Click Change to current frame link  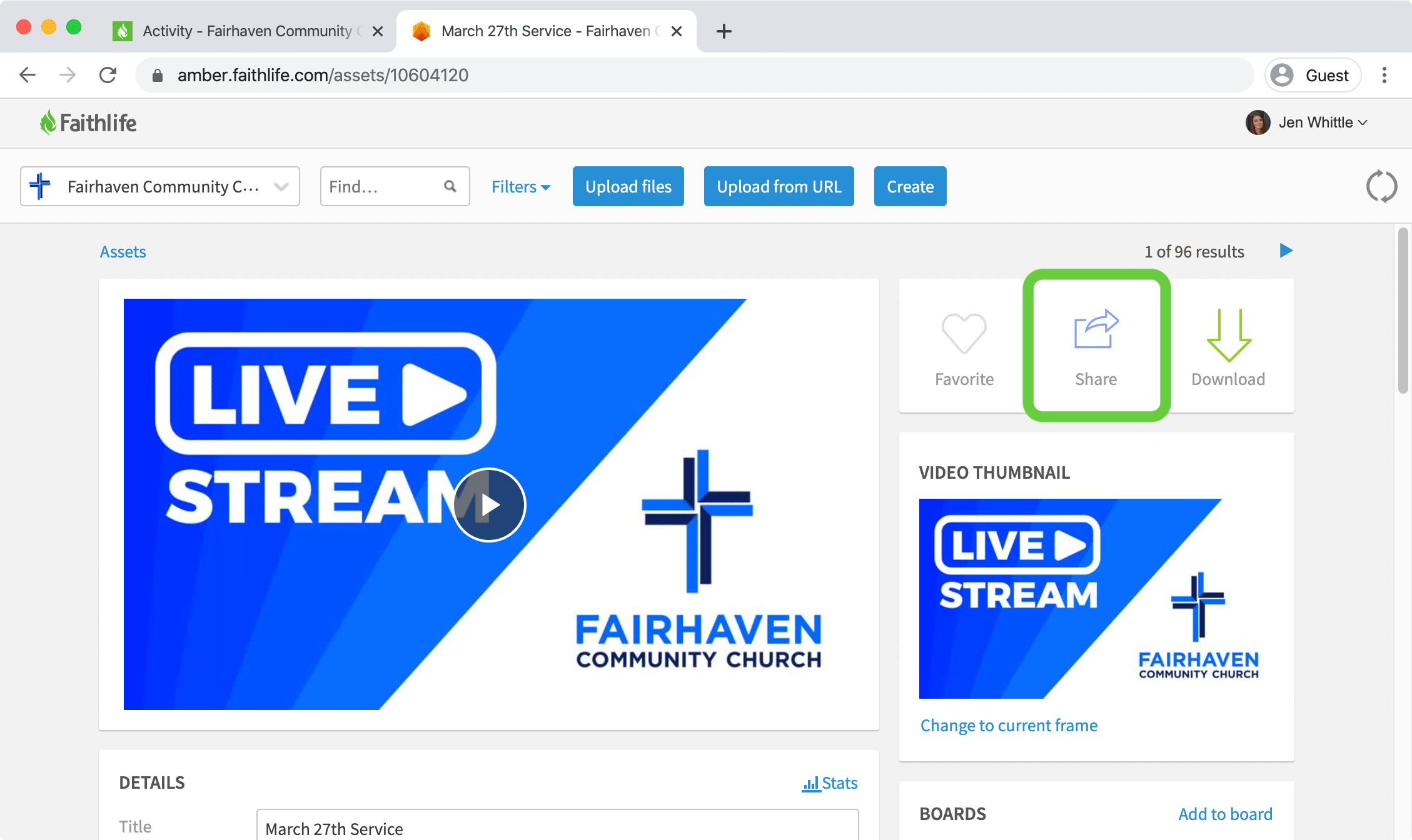[1009, 725]
